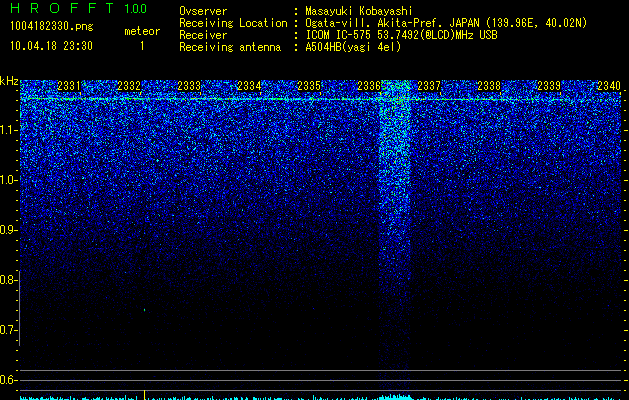Image resolution: width=629 pixels, height=400 pixels.
Task: Click the meteor count value 1
Action: [142, 46]
